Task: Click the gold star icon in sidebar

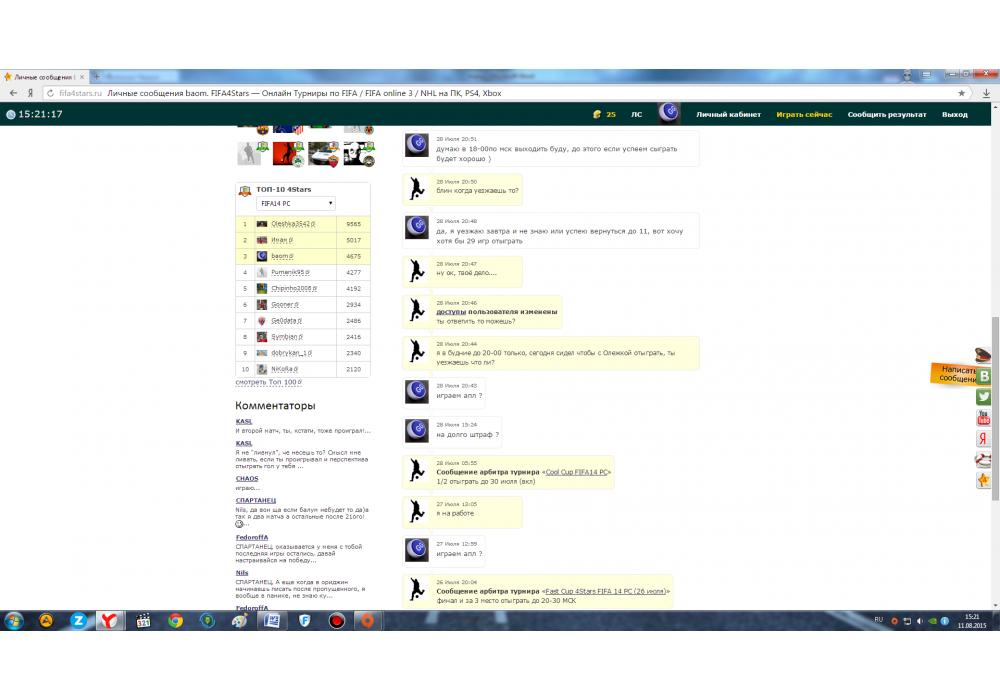Action: coord(984,481)
